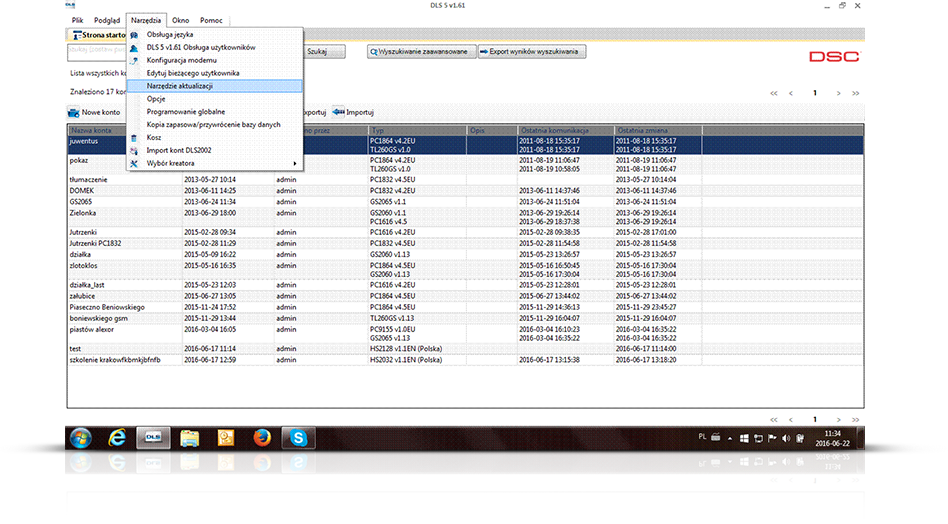Sort by the Opis column header
This screenshot has height=524, width=948.
492,131
